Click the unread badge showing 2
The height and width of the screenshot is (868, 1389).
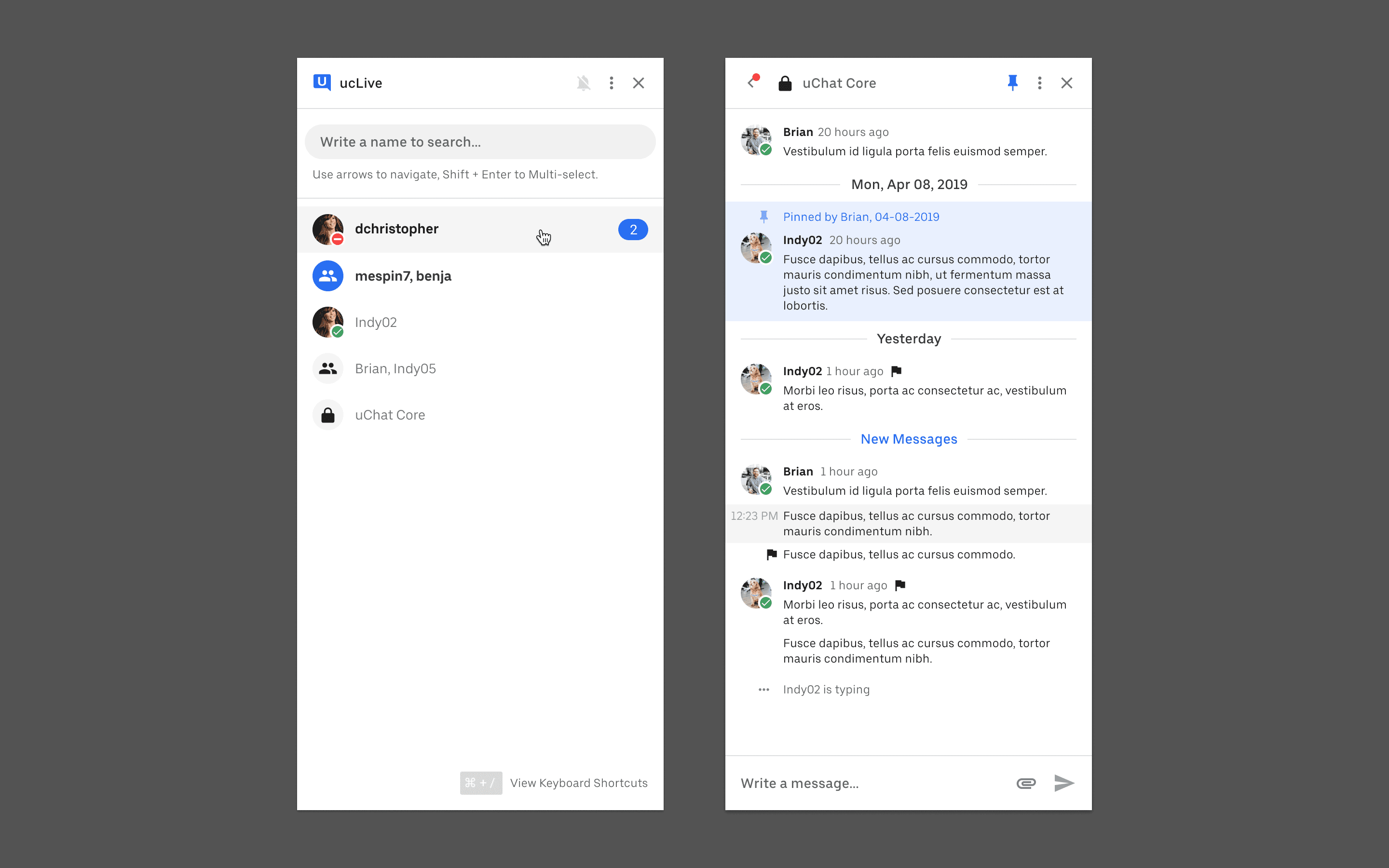tap(633, 230)
